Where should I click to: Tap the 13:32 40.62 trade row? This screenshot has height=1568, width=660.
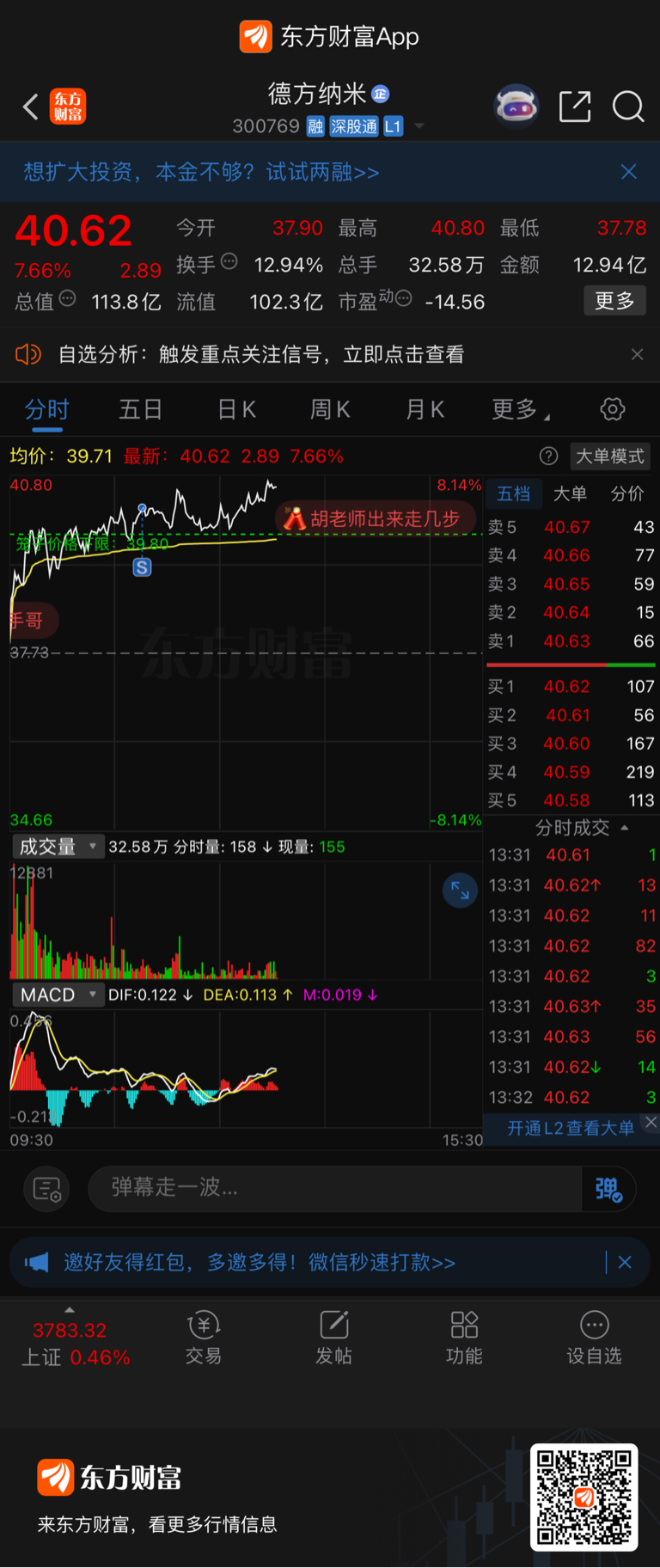click(x=572, y=1097)
